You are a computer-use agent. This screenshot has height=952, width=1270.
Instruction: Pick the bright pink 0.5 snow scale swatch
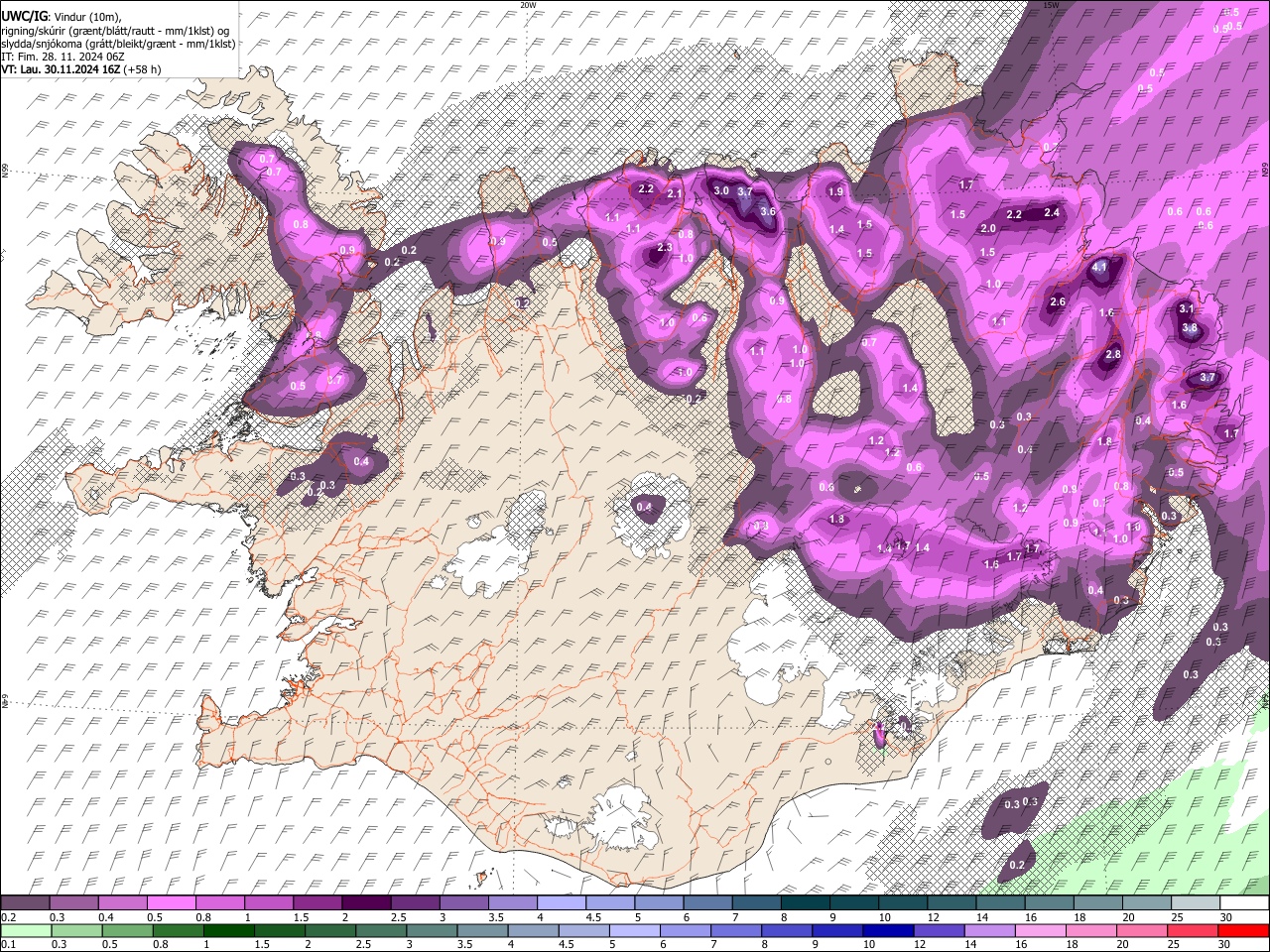[171, 903]
